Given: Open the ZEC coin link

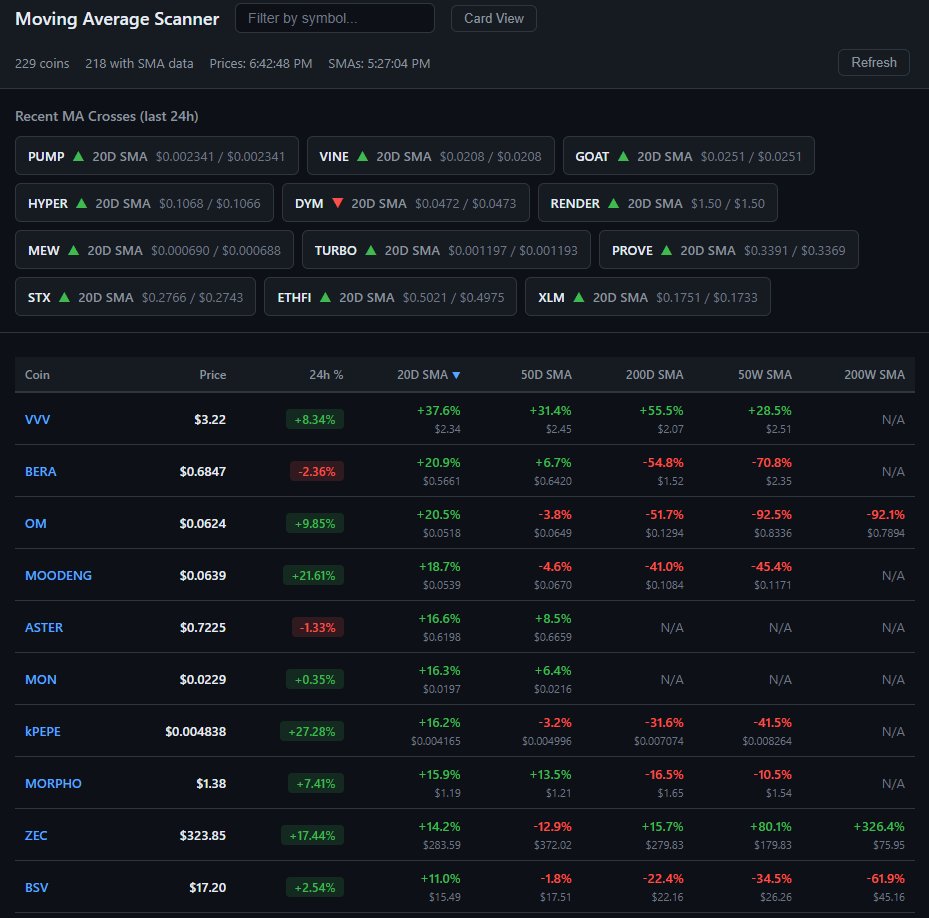Looking at the screenshot, I should [x=36, y=836].
